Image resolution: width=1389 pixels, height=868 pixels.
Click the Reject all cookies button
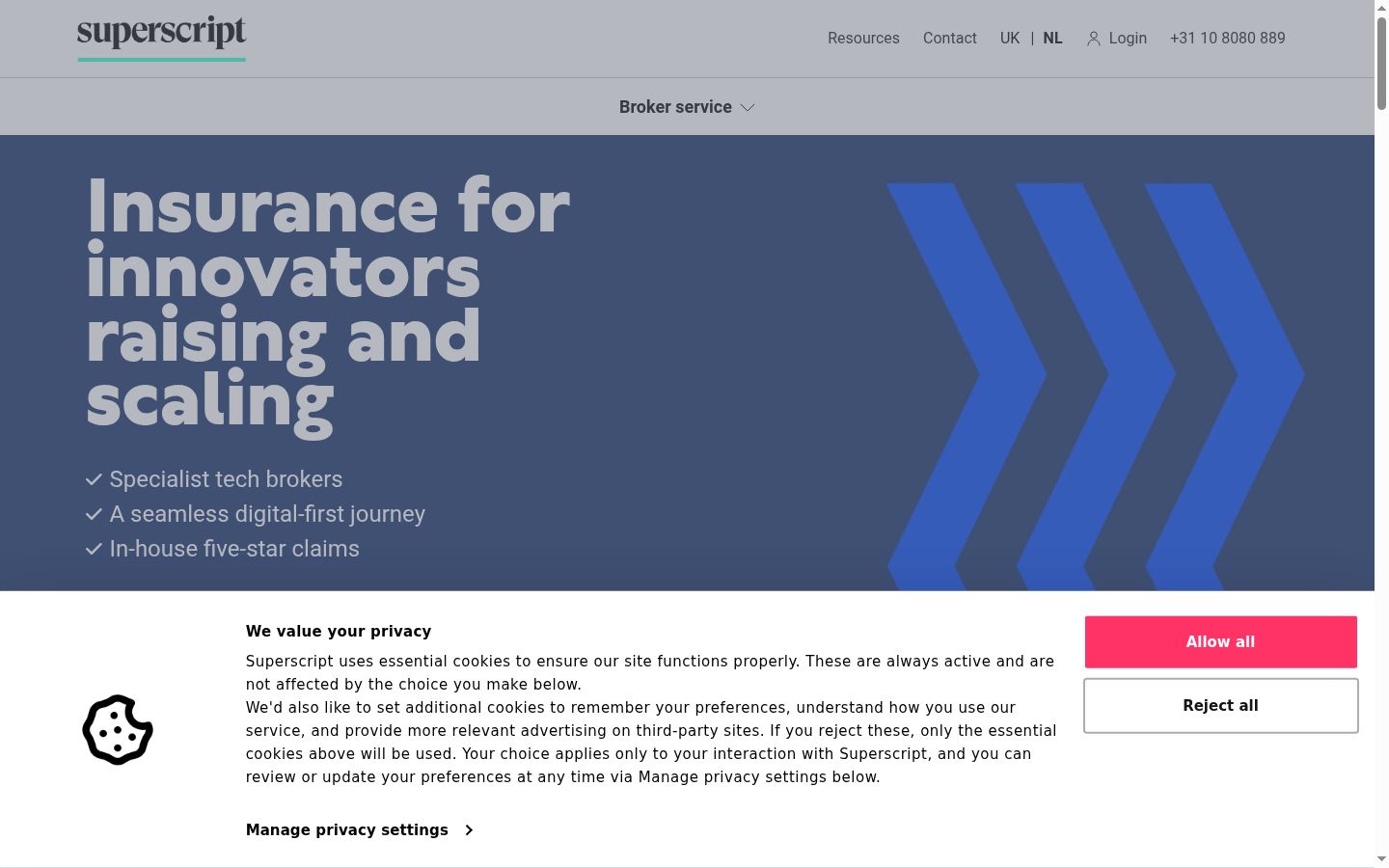[x=1221, y=706]
